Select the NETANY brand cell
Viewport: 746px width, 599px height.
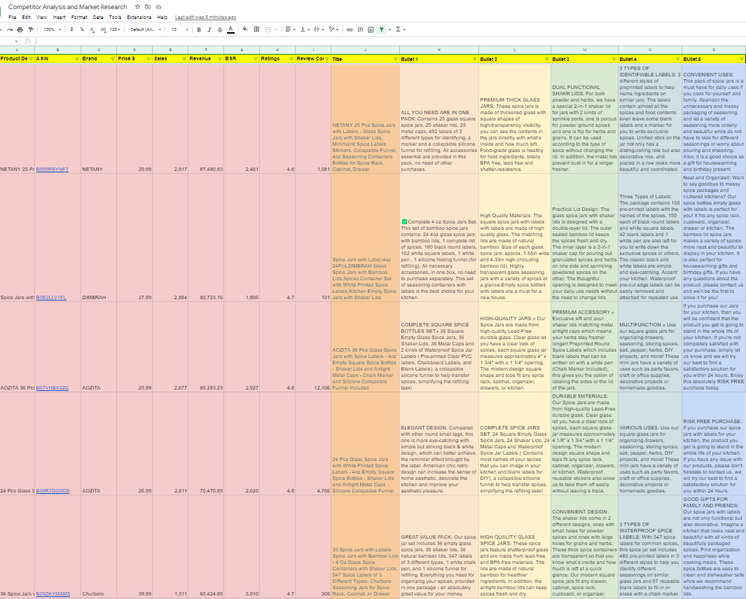point(98,119)
